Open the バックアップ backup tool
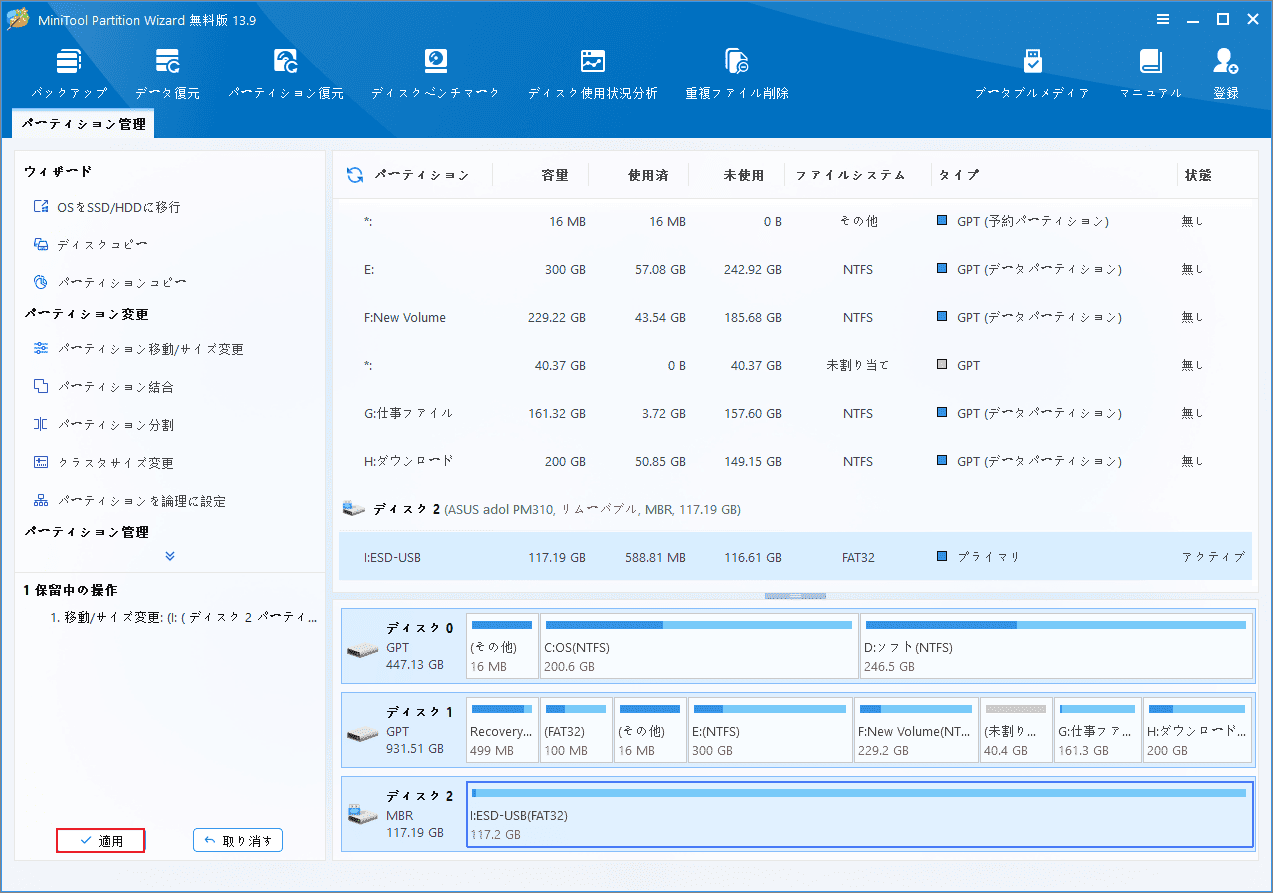The width and height of the screenshot is (1273, 893). coord(69,73)
